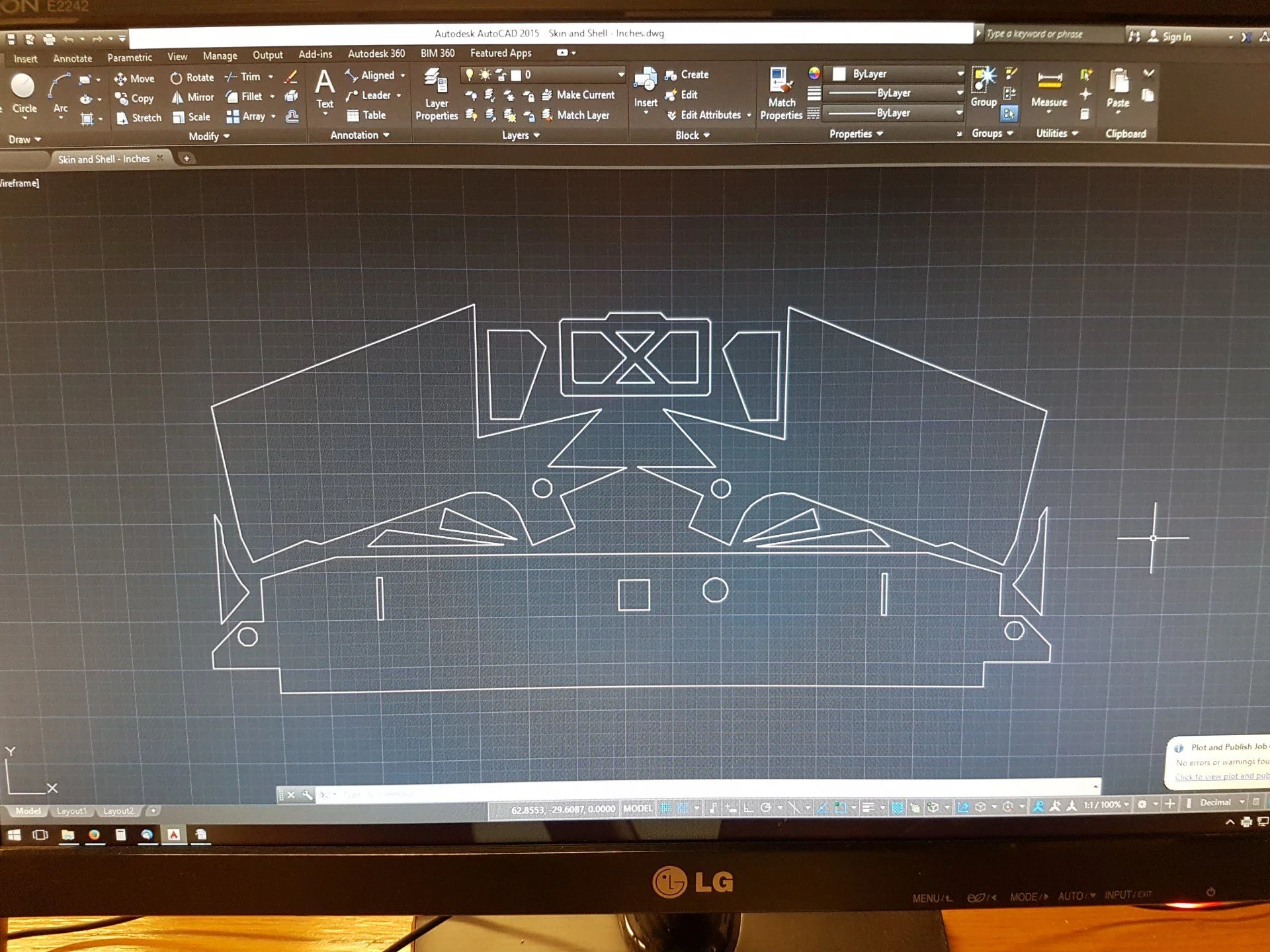This screenshot has height=952, width=1270.
Task: Toggle MODEL space button in status bar
Action: (x=638, y=808)
